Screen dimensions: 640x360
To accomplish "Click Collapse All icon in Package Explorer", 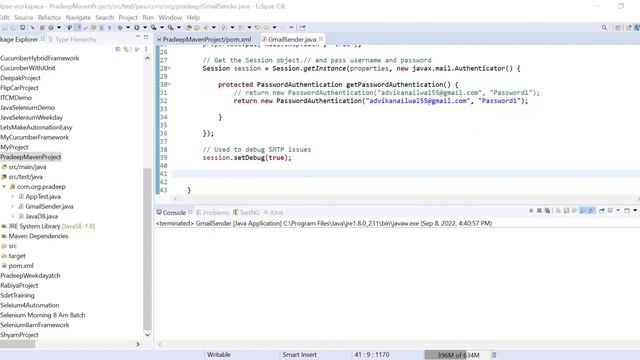I will (118, 49).
